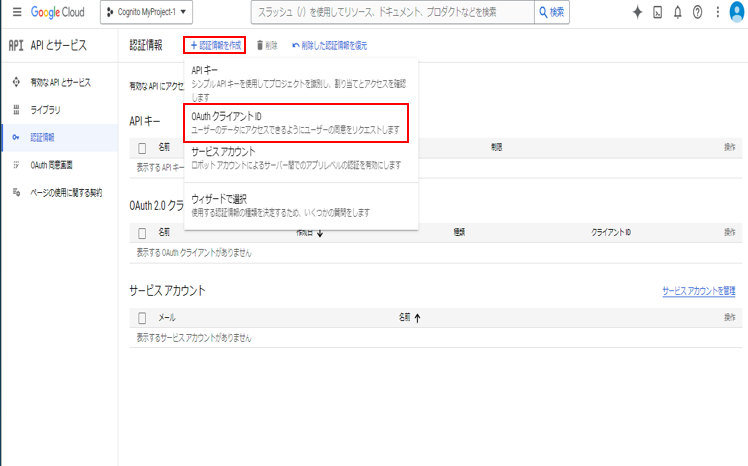This screenshot has height=466, width=748.
Task: Open three-dot settings menu in header
Action: (x=717, y=12)
